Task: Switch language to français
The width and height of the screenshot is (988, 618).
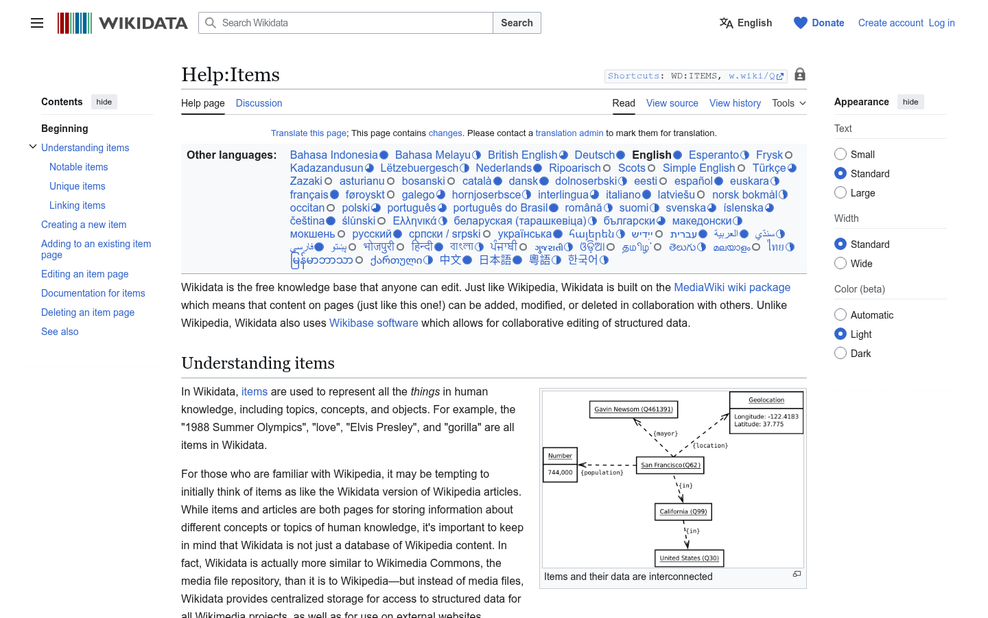Action: coord(309,195)
